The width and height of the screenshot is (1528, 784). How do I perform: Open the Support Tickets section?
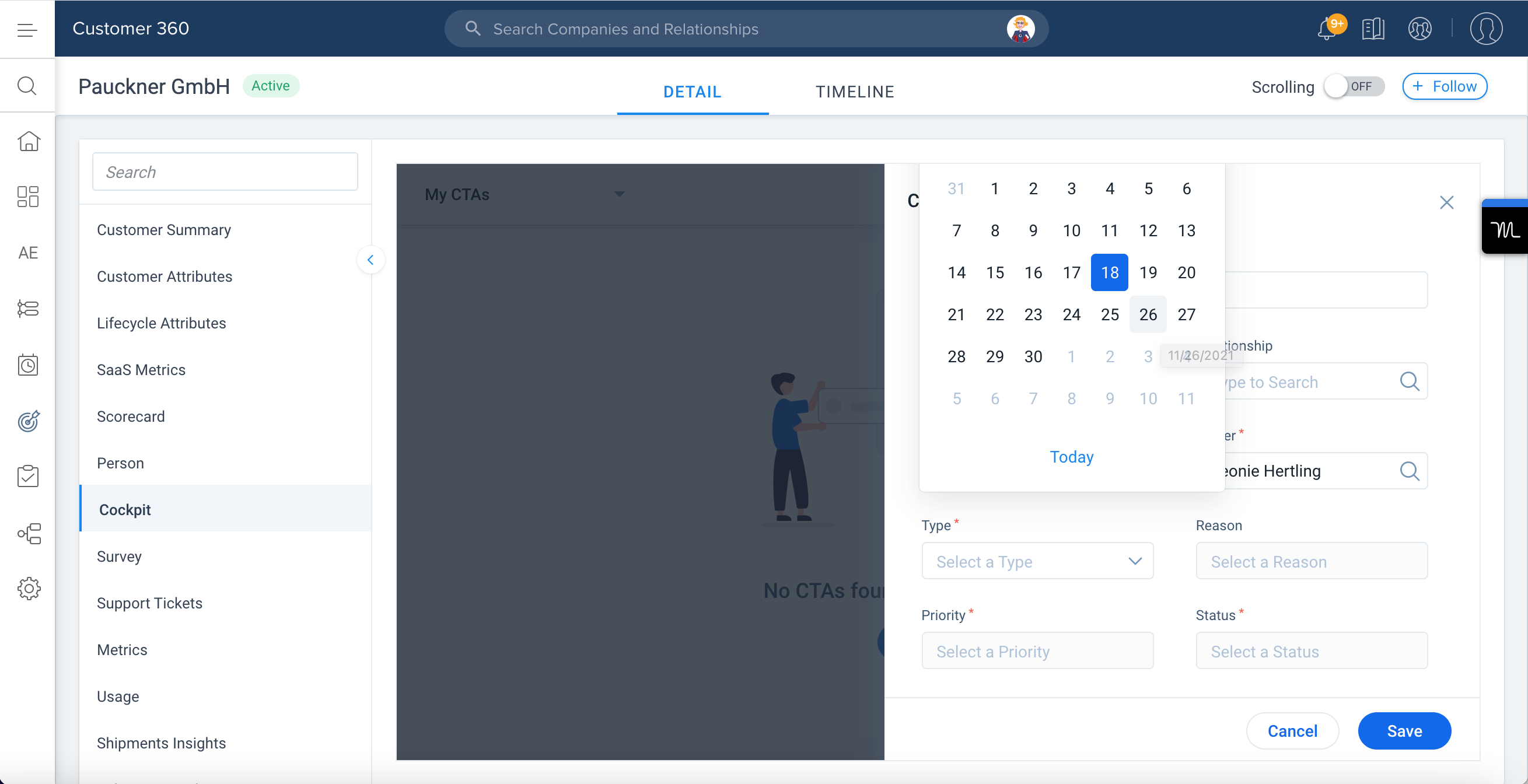pos(225,603)
